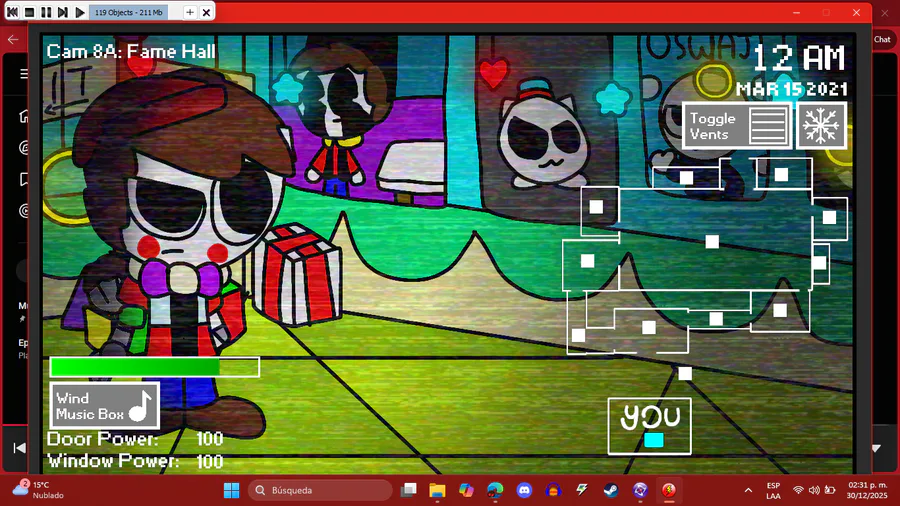Open Task View from the taskbar

(x=409, y=491)
